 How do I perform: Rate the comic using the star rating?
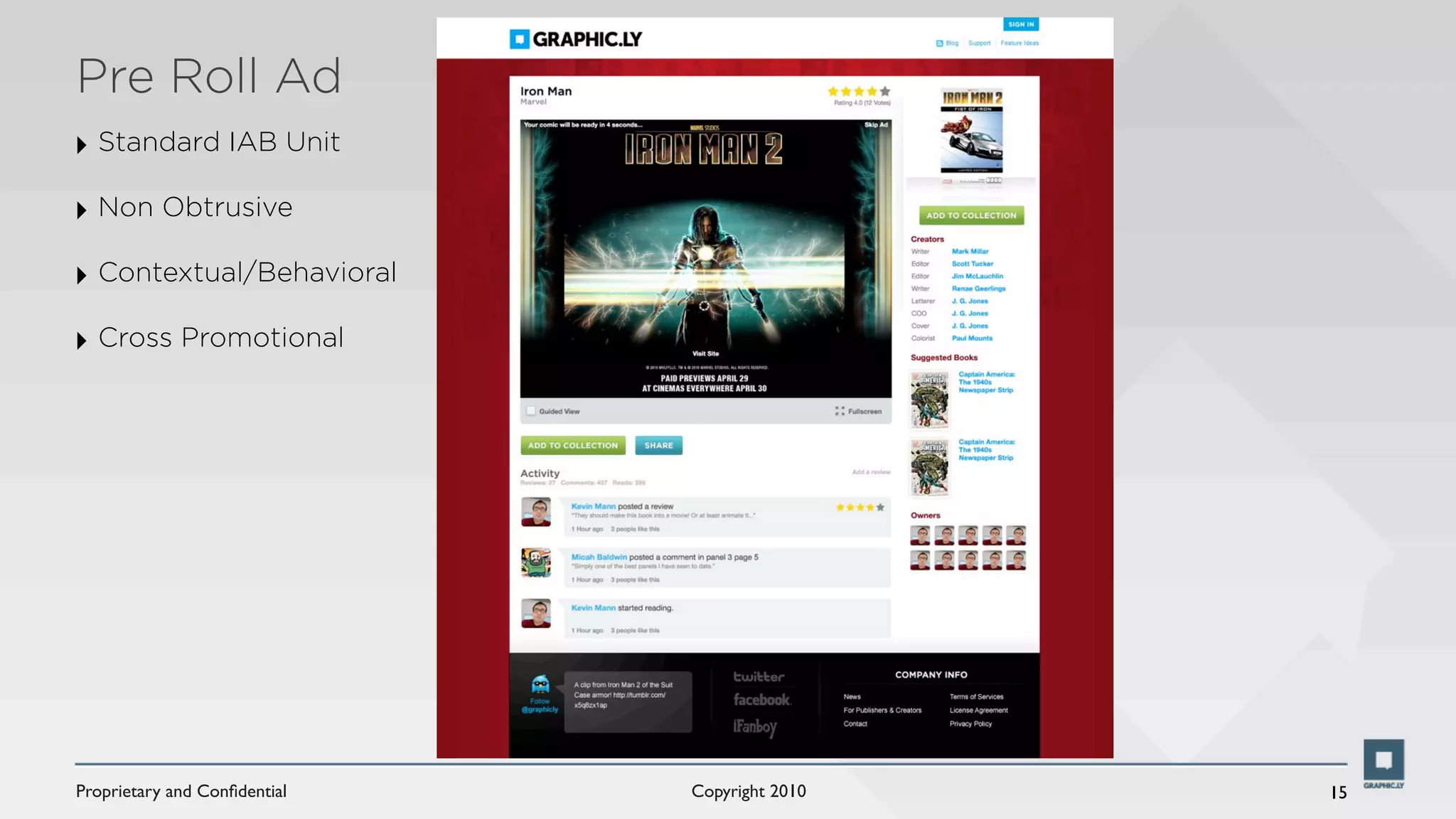(859, 92)
